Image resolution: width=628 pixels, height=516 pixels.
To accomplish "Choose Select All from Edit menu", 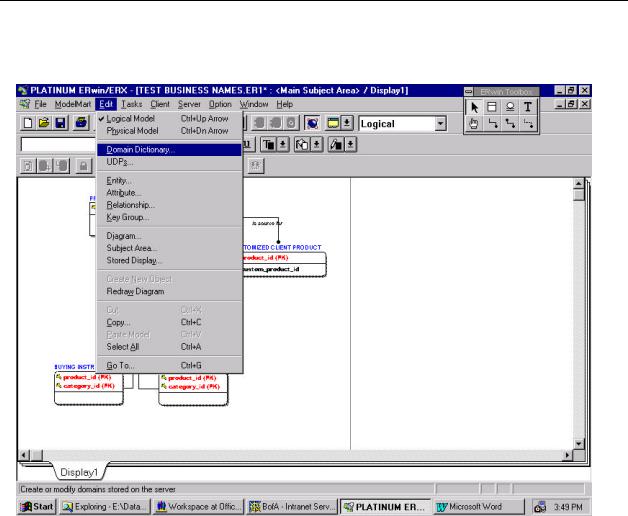I will point(169,347).
